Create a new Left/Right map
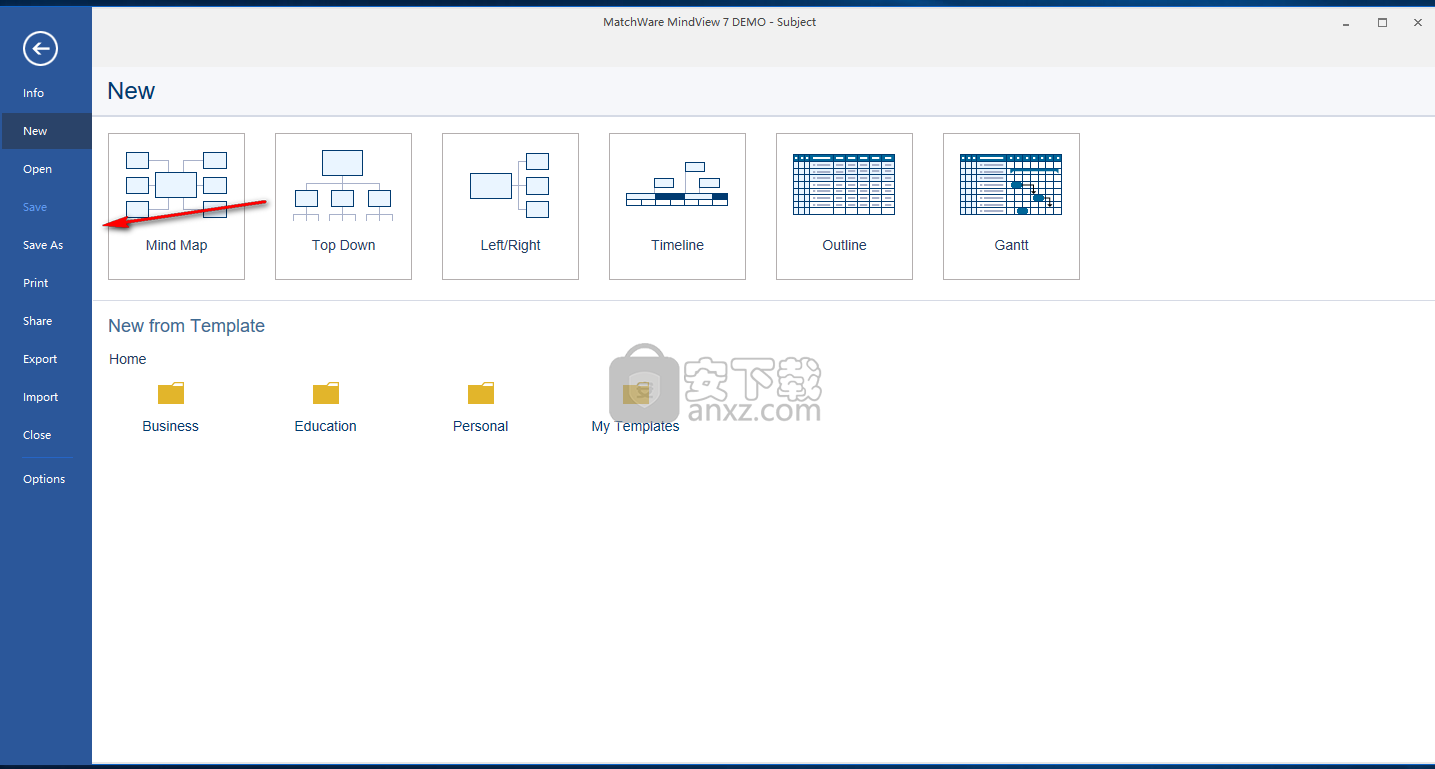The image size is (1435, 769). click(x=510, y=206)
